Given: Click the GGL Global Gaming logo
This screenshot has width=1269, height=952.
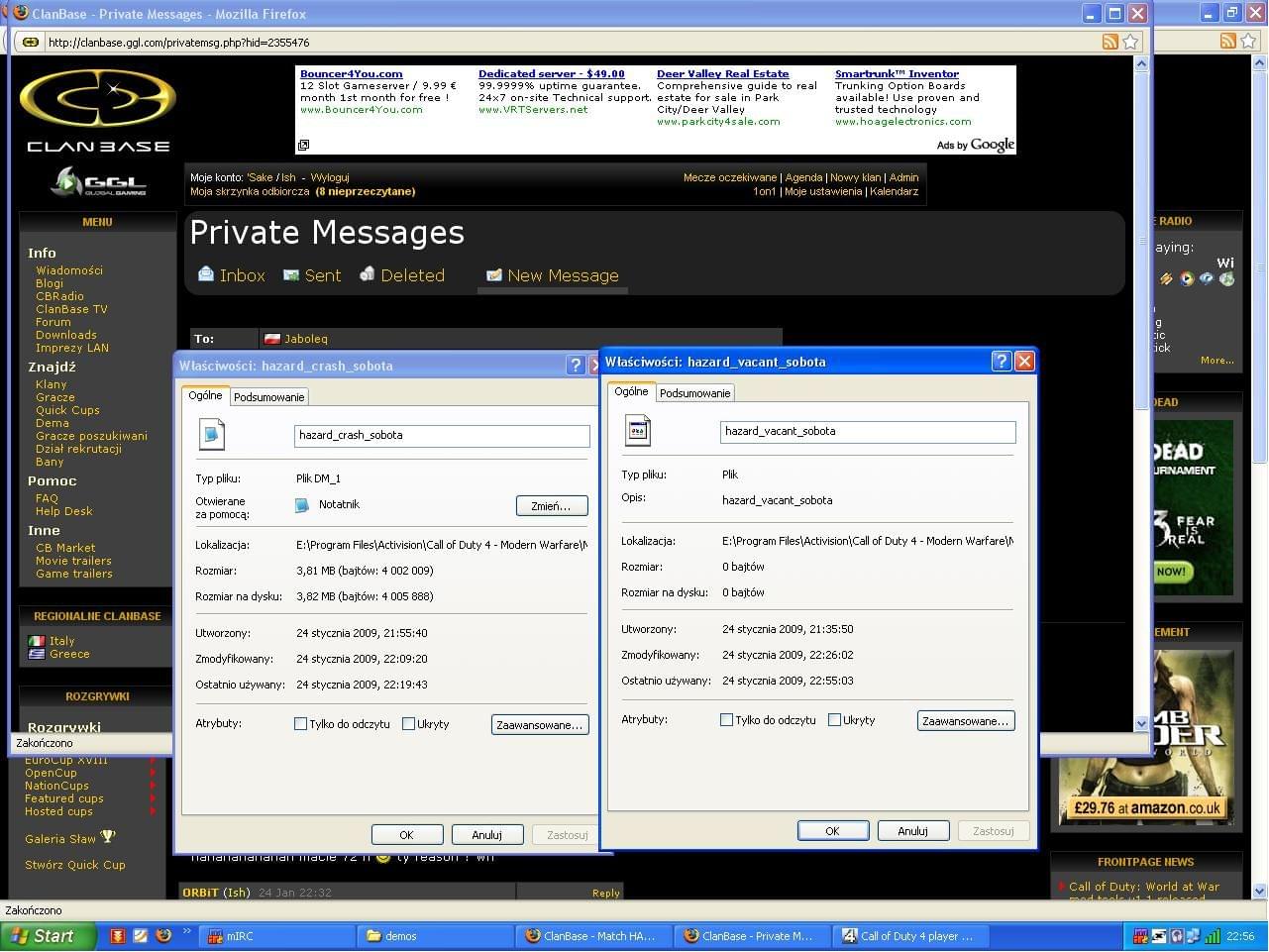Looking at the screenshot, I should tap(99, 181).
